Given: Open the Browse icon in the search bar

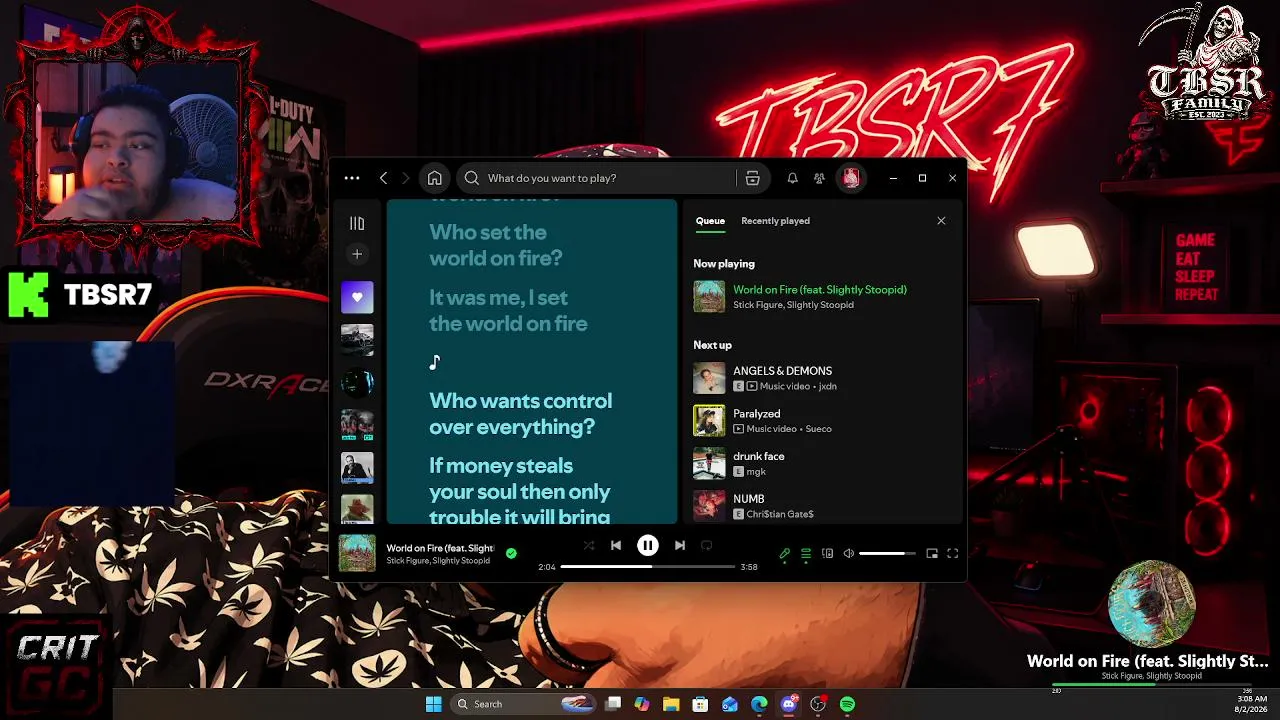Looking at the screenshot, I should [753, 178].
